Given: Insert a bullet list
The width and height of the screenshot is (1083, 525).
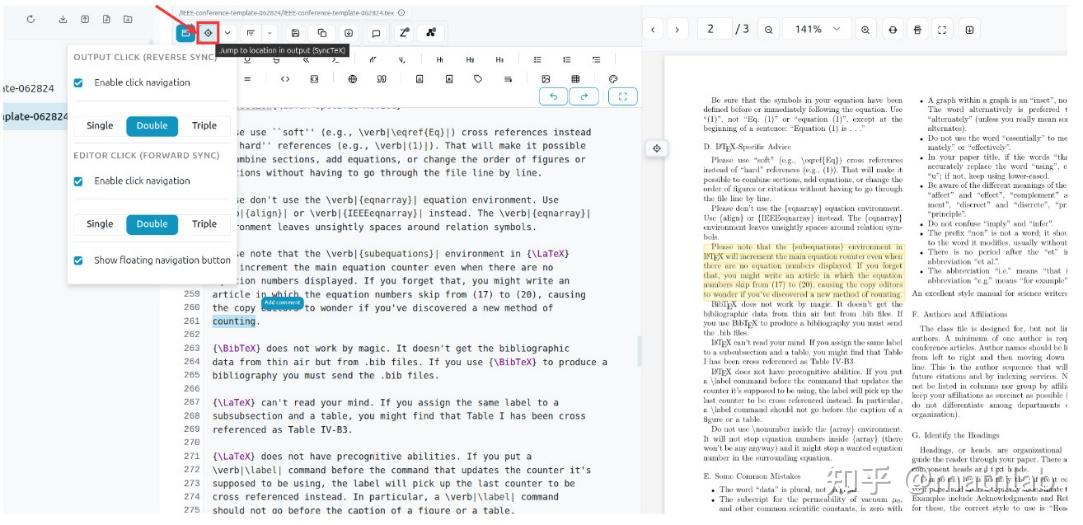Looking at the screenshot, I should pyautogui.click(x=537, y=60).
